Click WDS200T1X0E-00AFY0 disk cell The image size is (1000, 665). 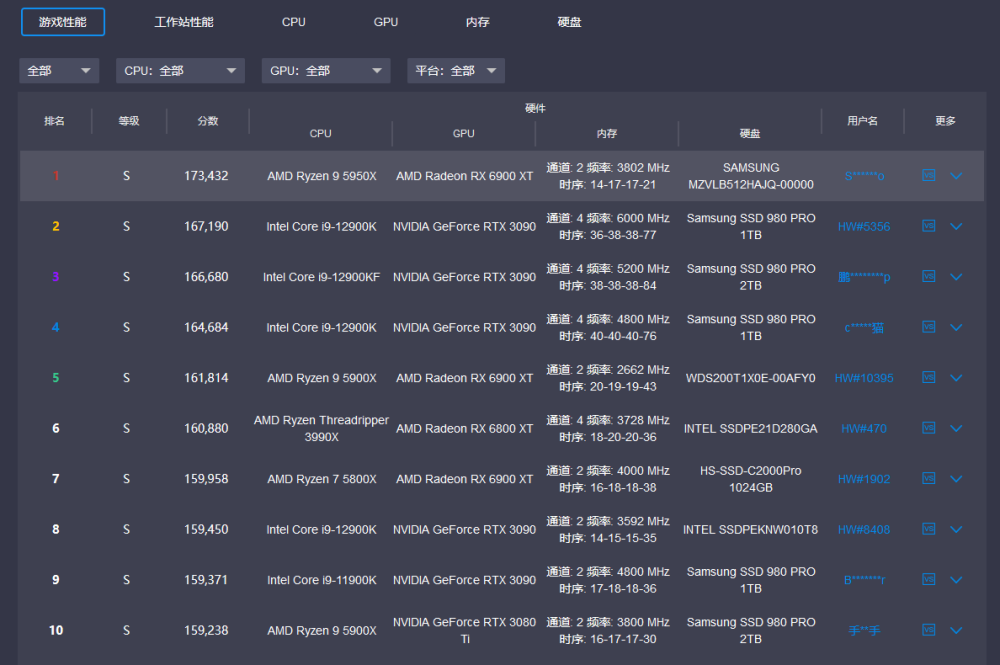click(751, 378)
